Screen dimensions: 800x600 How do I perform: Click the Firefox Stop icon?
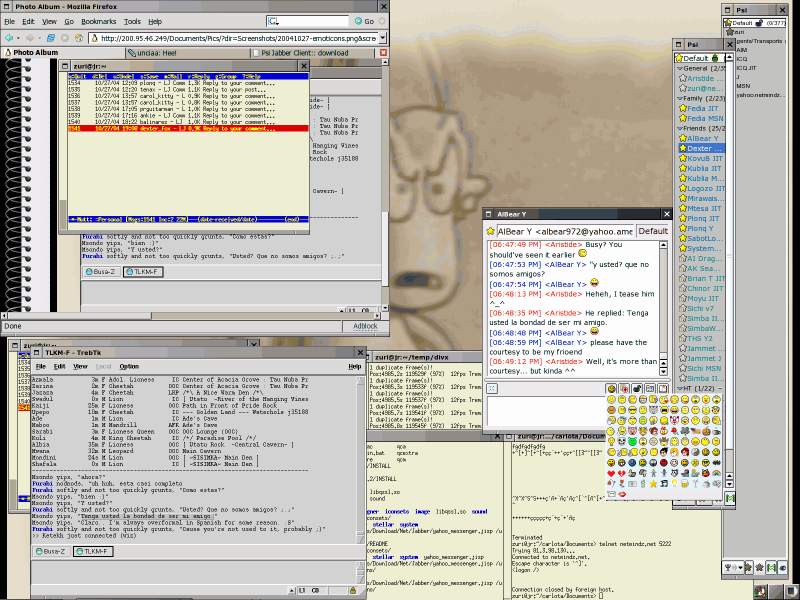pos(66,38)
